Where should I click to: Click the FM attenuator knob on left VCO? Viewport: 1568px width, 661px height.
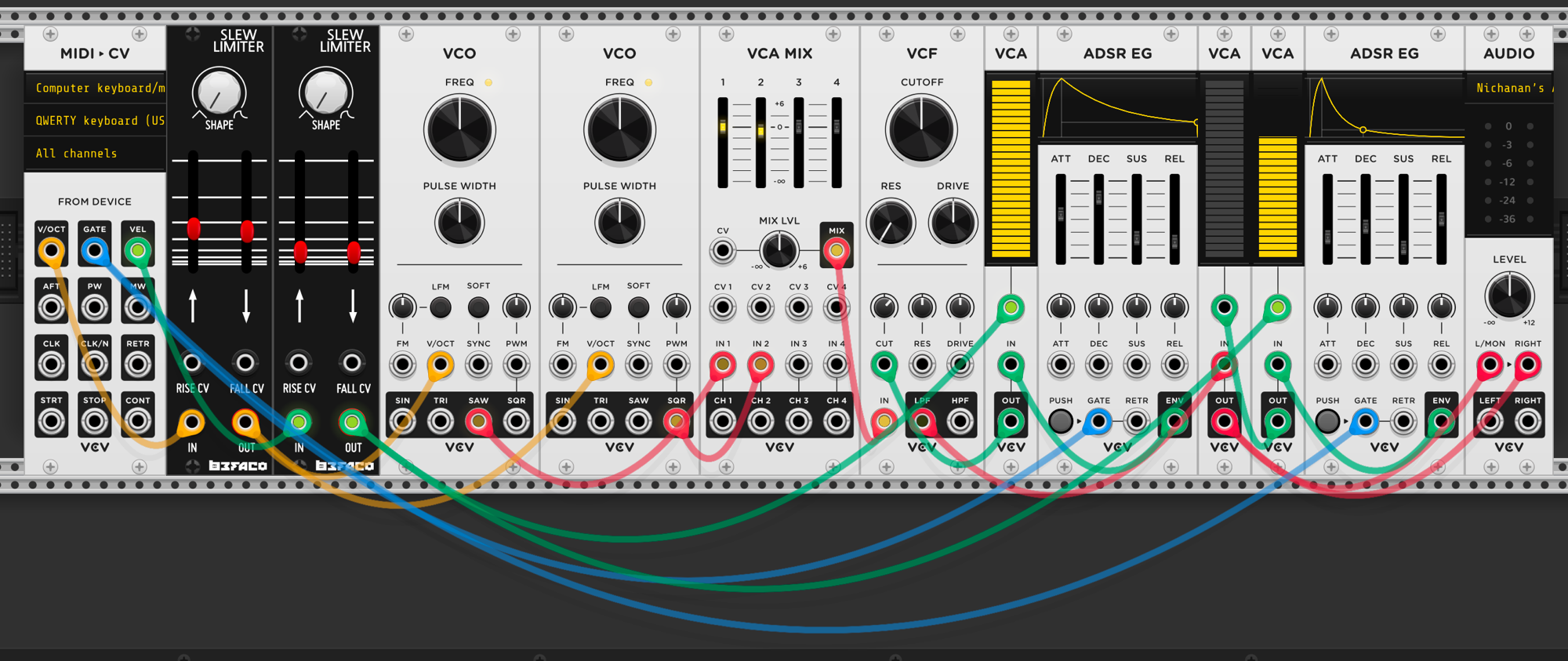click(402, 307)
